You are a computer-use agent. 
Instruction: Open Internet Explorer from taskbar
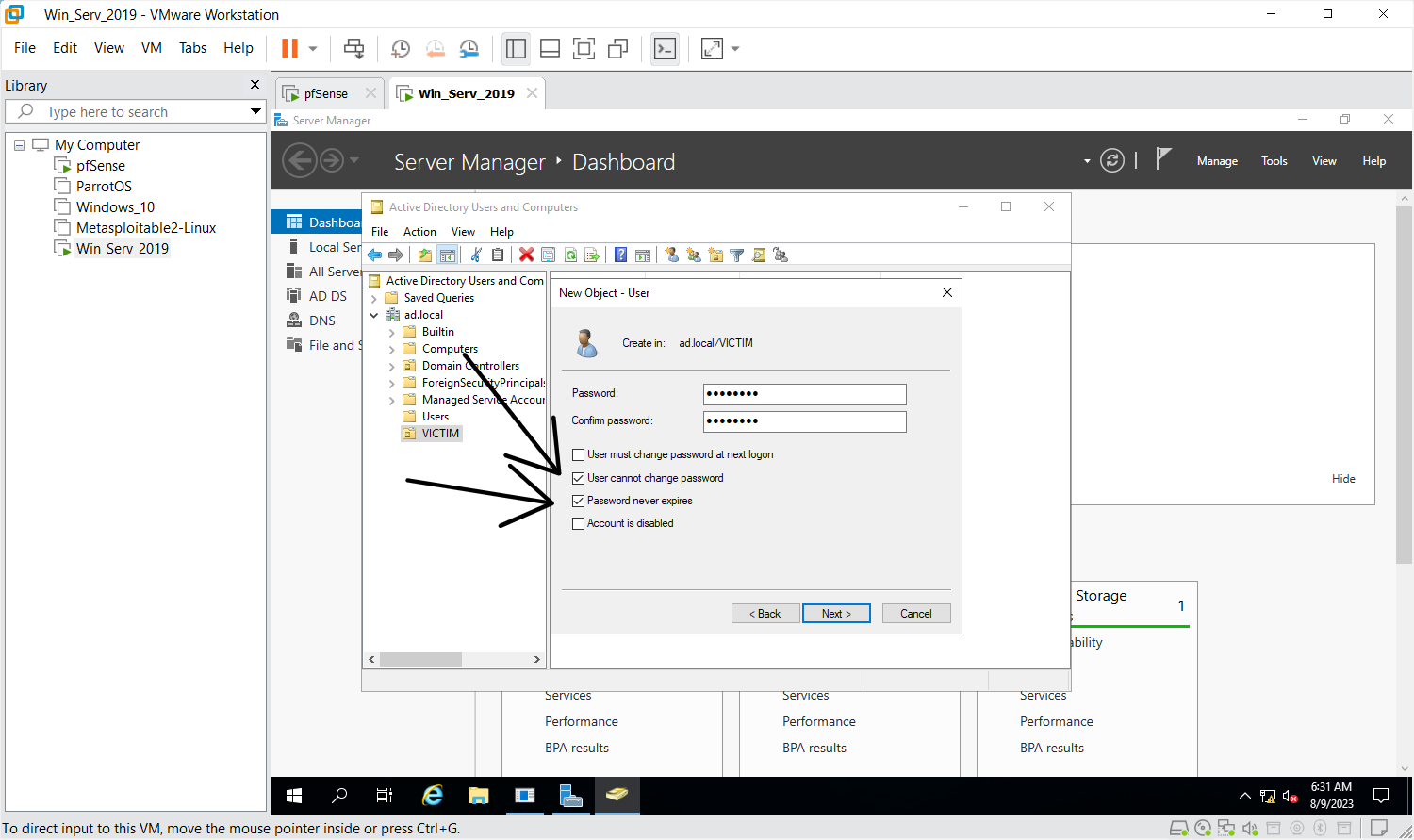[433, 796]
